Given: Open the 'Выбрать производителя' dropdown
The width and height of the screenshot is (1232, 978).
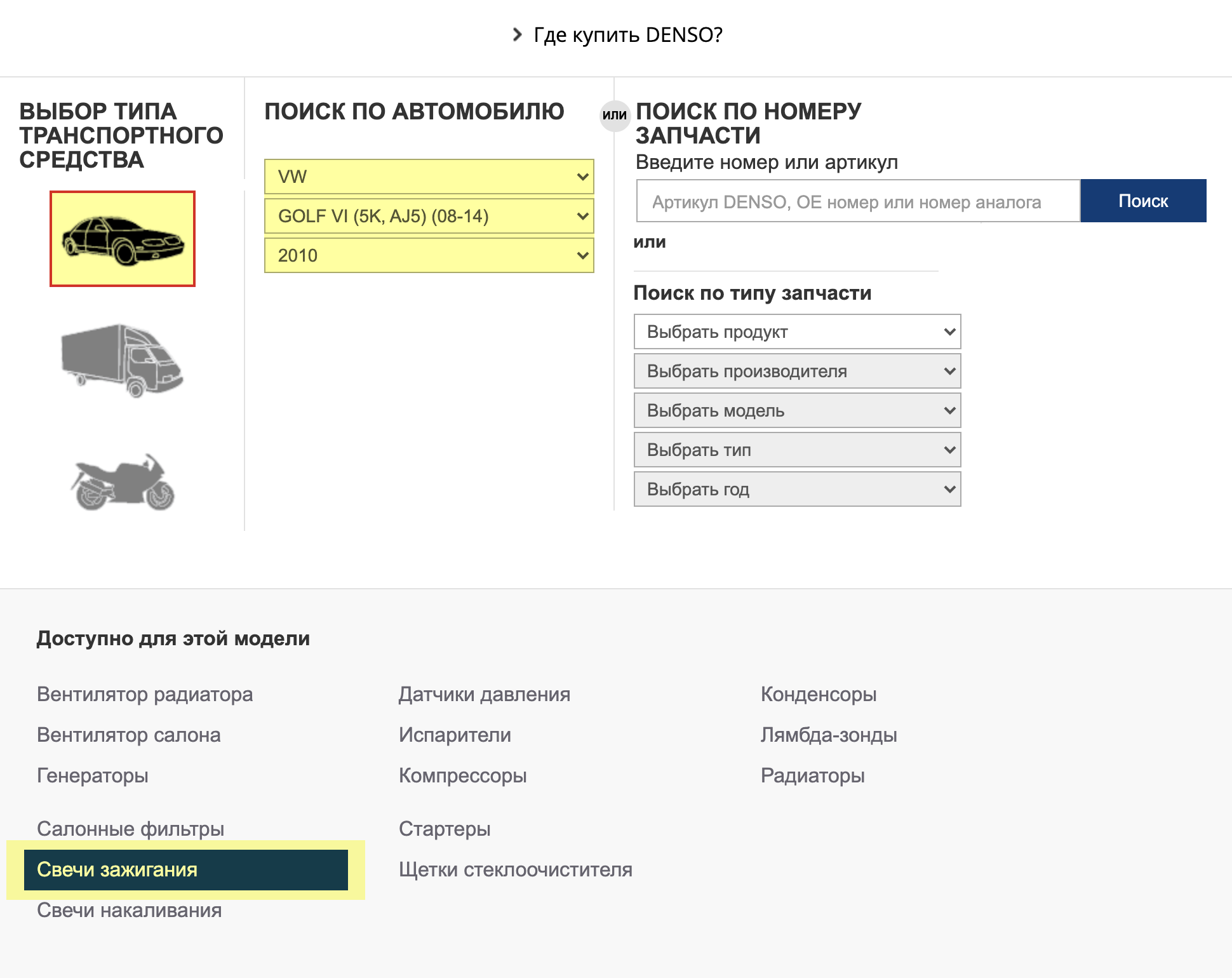Looking at the screenshot, I should pyautogui.click(x=798, y=371).
